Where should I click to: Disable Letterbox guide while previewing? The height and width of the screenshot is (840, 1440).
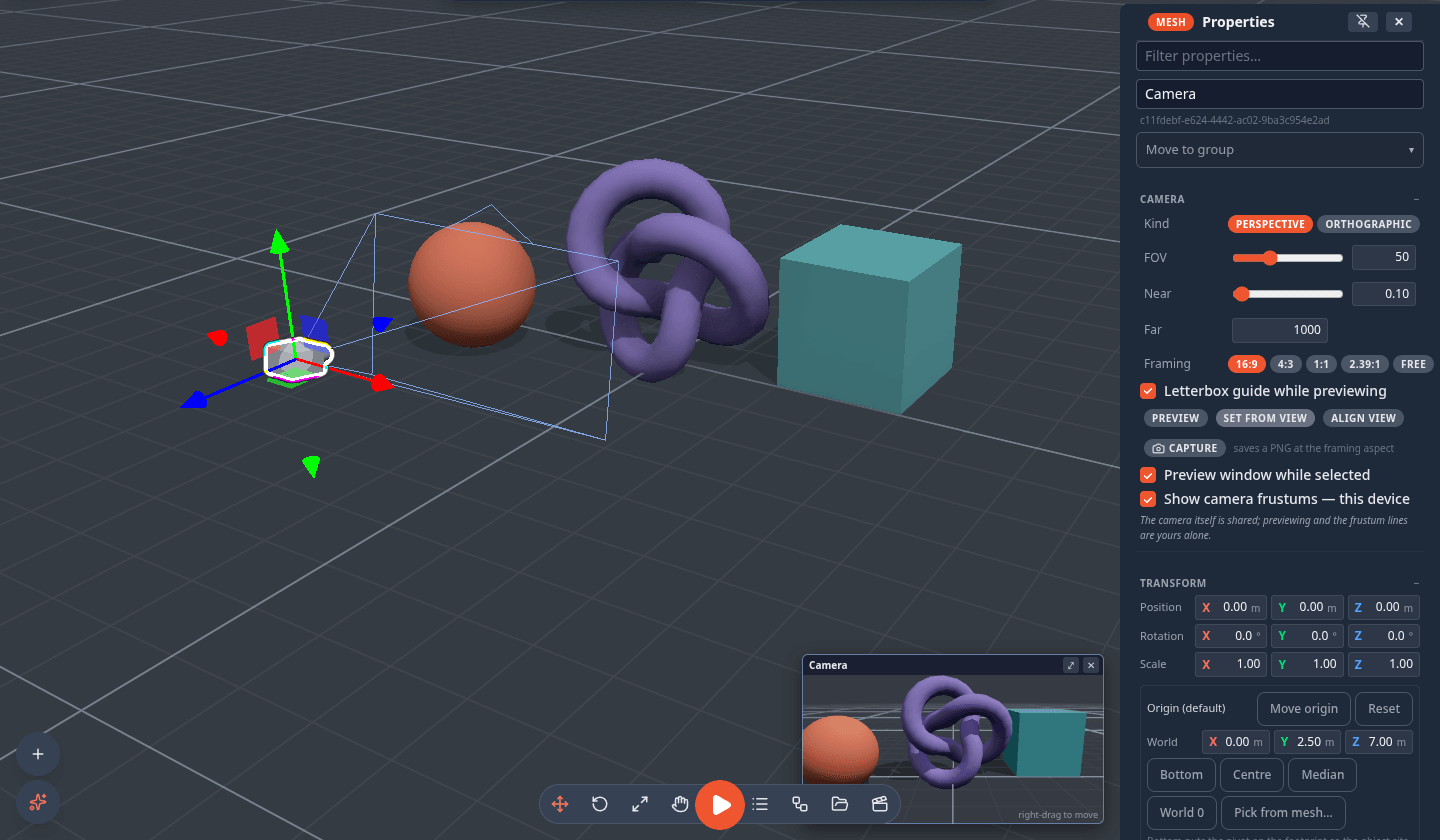pos(1148,391)
